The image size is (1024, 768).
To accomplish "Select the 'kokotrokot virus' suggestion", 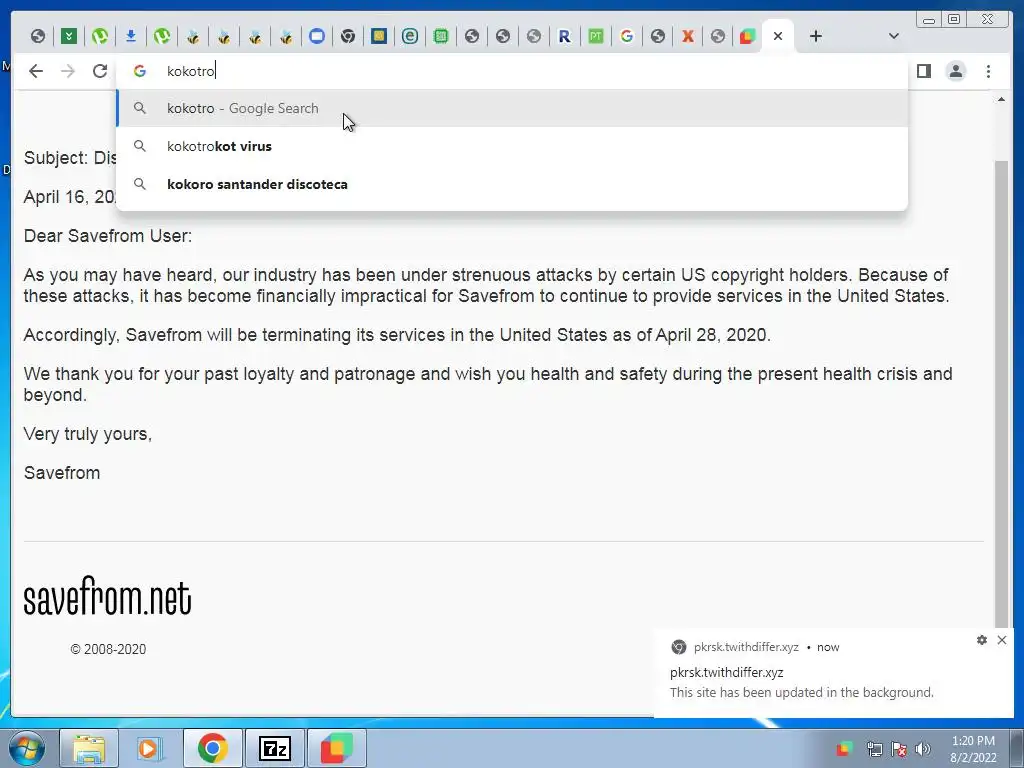I will 512,146.
